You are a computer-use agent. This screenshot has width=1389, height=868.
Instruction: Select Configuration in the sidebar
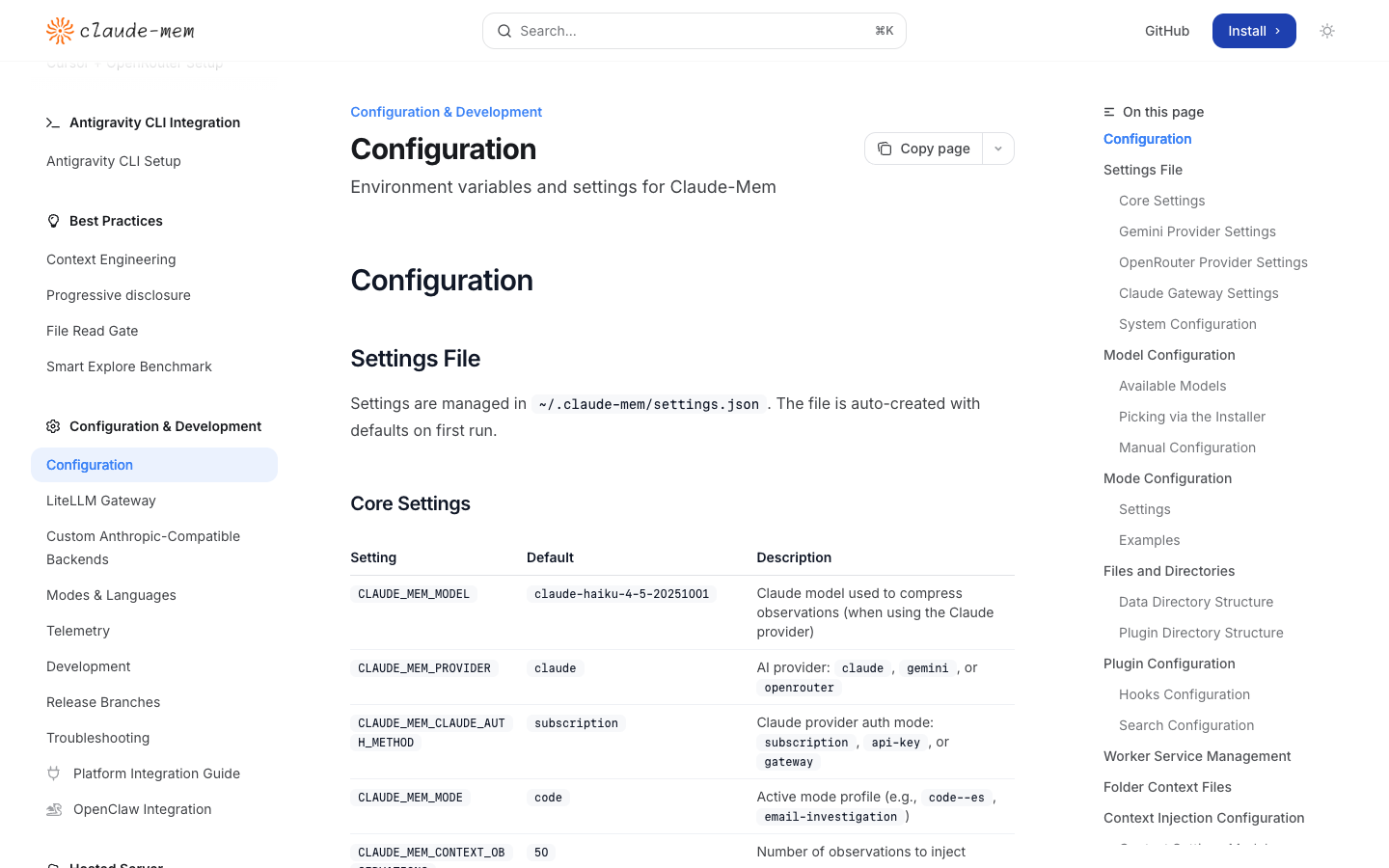tap(154, 465)
